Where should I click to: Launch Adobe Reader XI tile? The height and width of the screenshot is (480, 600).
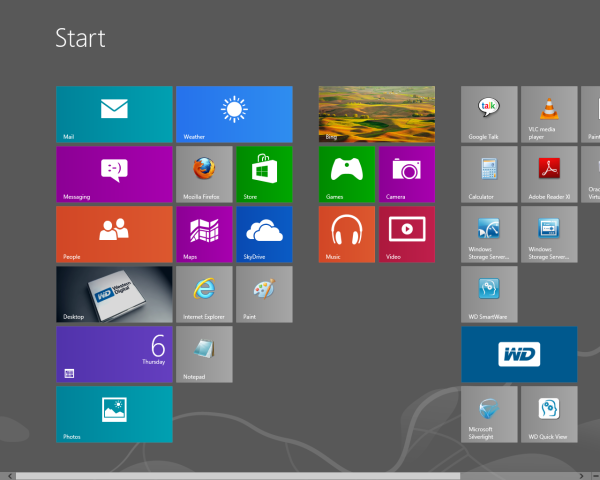549,174
